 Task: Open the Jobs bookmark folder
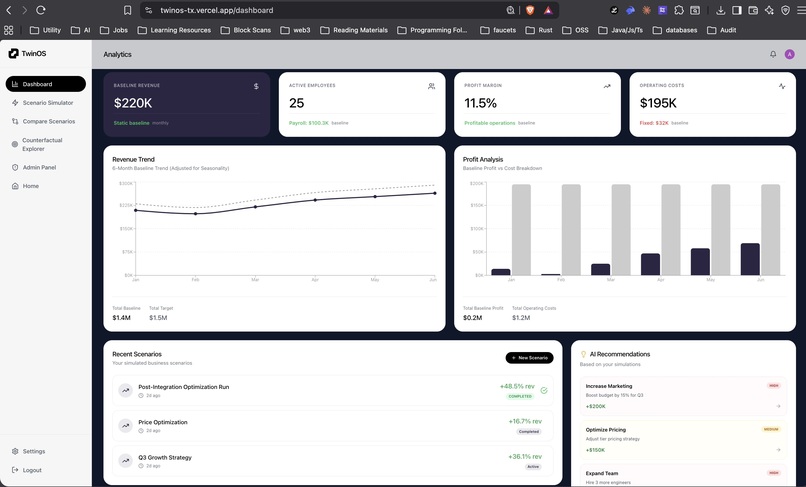pos(114,30)
